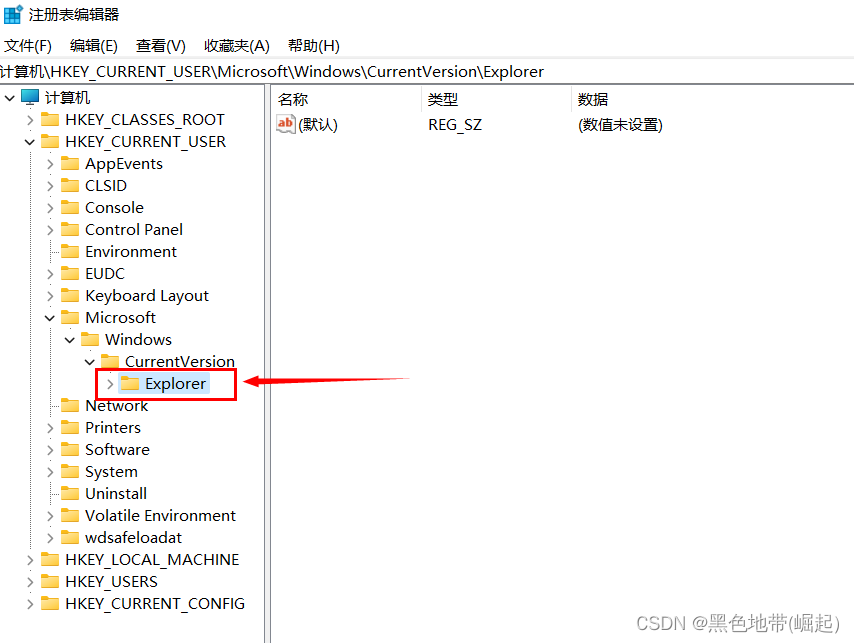The height and width of the screenshot is (643, 854).
Task: Open the 编辑(E) menu
Action: pos(94,46)
